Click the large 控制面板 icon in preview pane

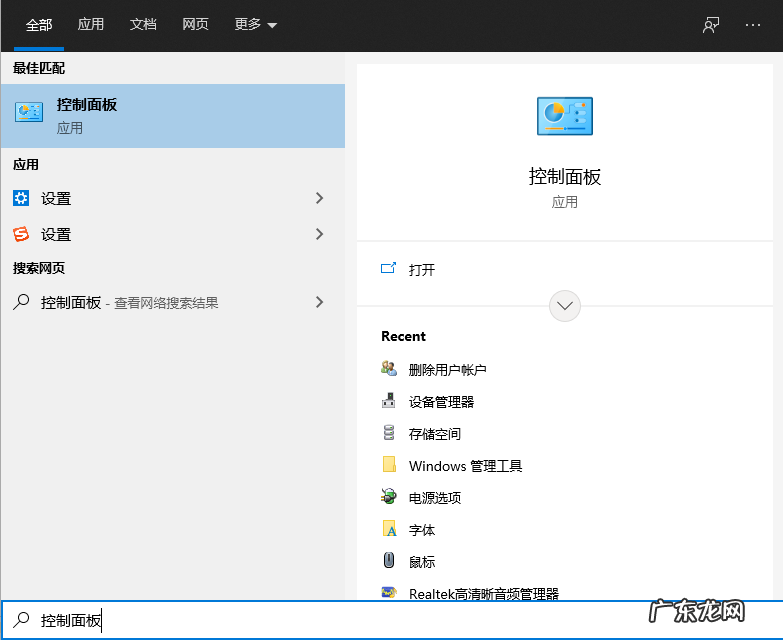(x=565, y=116)
